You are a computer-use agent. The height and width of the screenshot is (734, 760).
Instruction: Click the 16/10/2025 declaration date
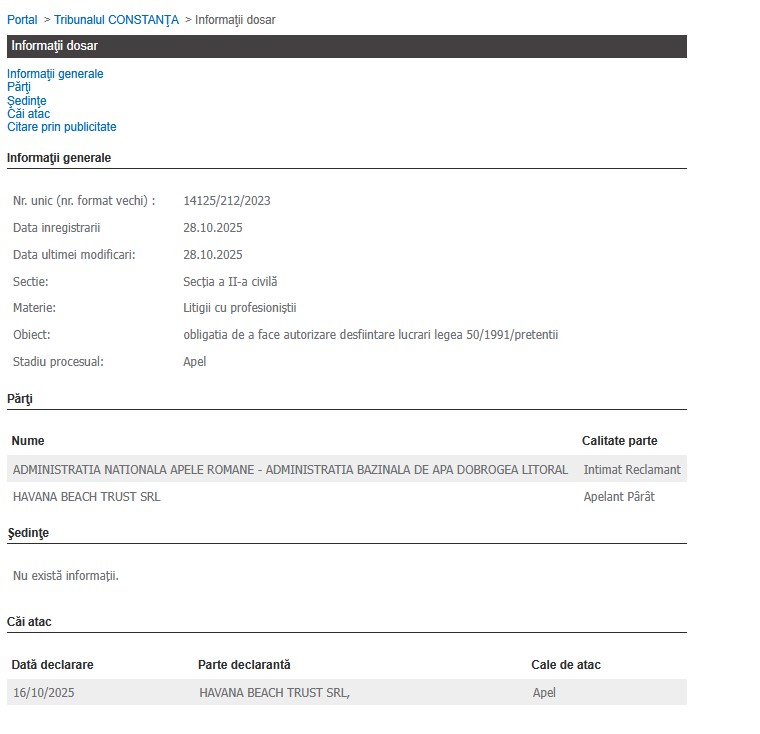tap(44, 693)
